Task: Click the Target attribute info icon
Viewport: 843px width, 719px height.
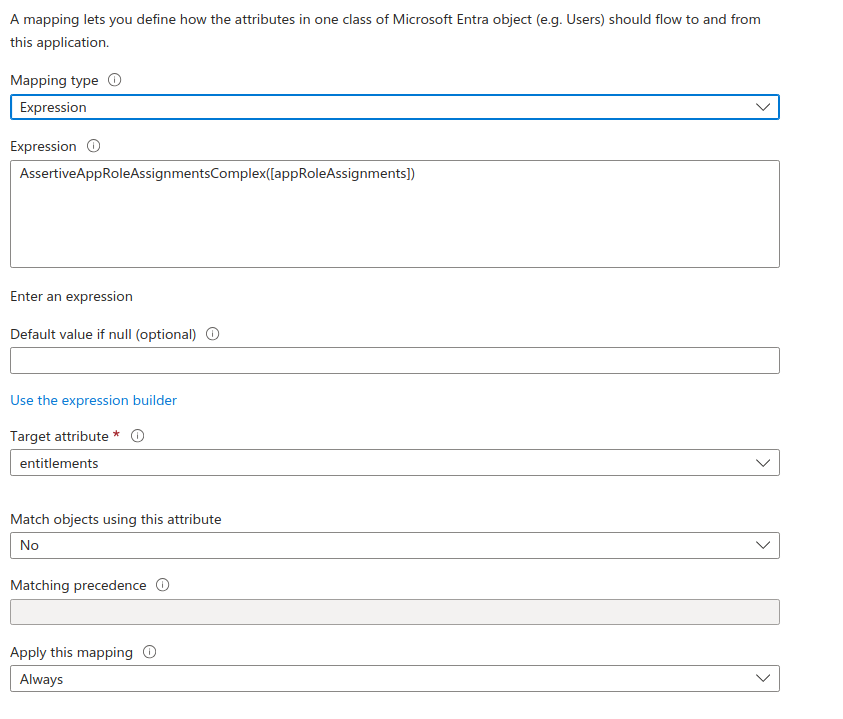Action: pyautogui.click(x=138, y=436)
